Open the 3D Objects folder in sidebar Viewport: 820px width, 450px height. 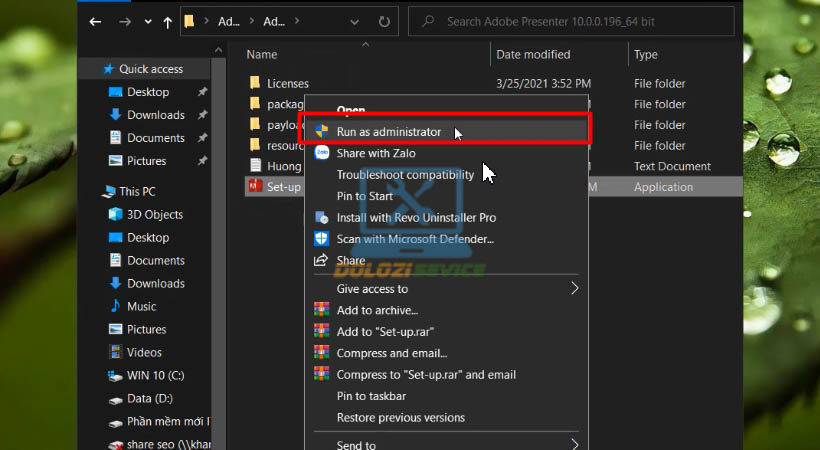pos(154,214)
